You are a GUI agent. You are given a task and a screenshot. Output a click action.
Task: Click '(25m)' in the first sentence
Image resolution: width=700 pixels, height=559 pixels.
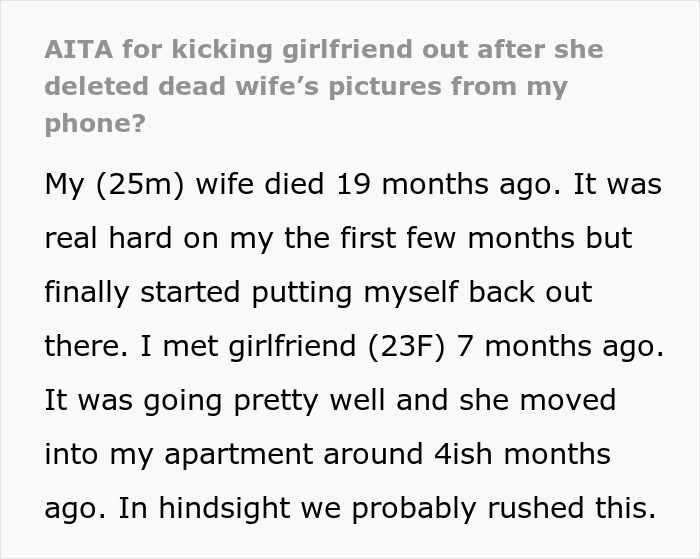pyautogui.click(x=140, y=184)
